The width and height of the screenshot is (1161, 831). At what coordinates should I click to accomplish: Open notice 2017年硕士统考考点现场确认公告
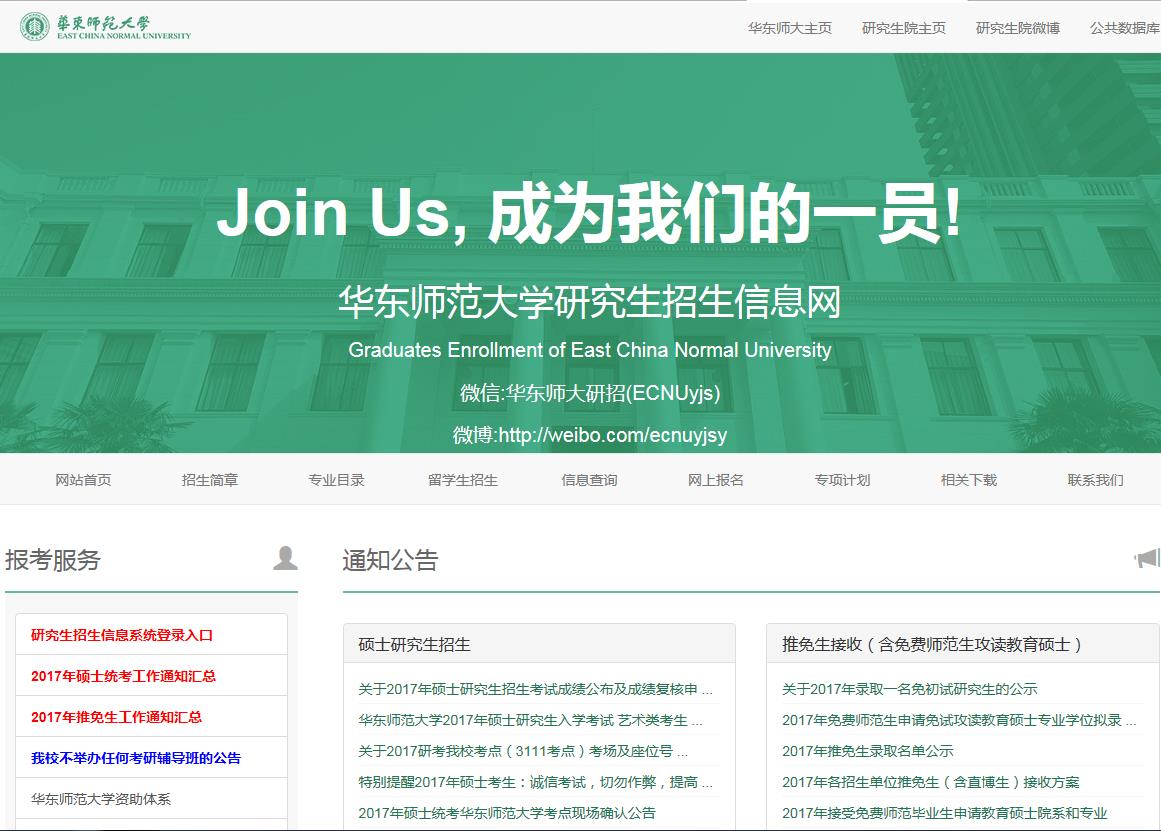[x=507, y=813]
